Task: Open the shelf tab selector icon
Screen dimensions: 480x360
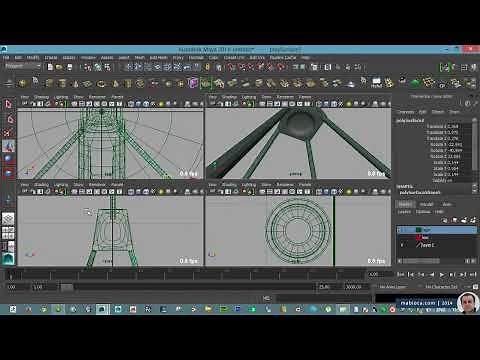Action: point(8,83)
